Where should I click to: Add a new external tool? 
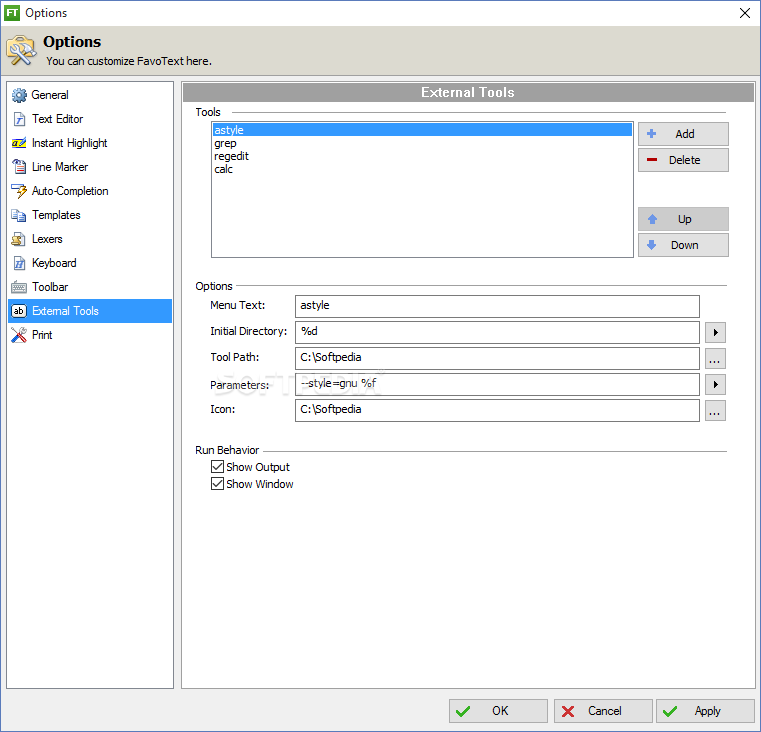click(683, 134)
